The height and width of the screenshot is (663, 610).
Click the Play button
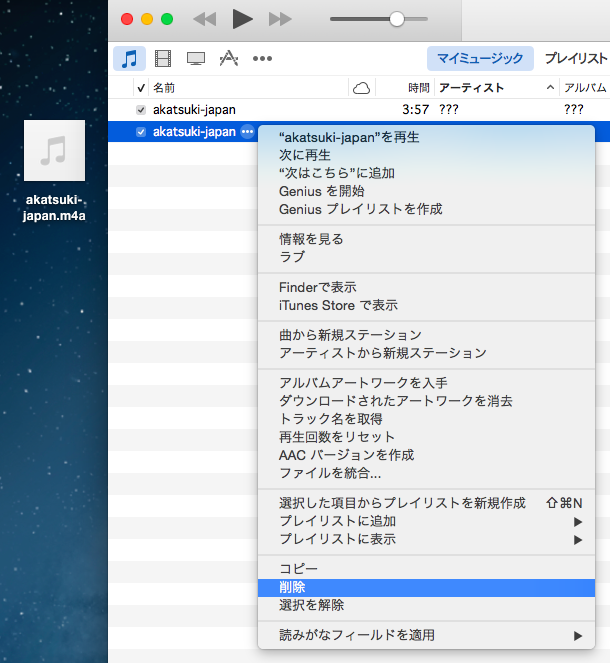(242, 19)
